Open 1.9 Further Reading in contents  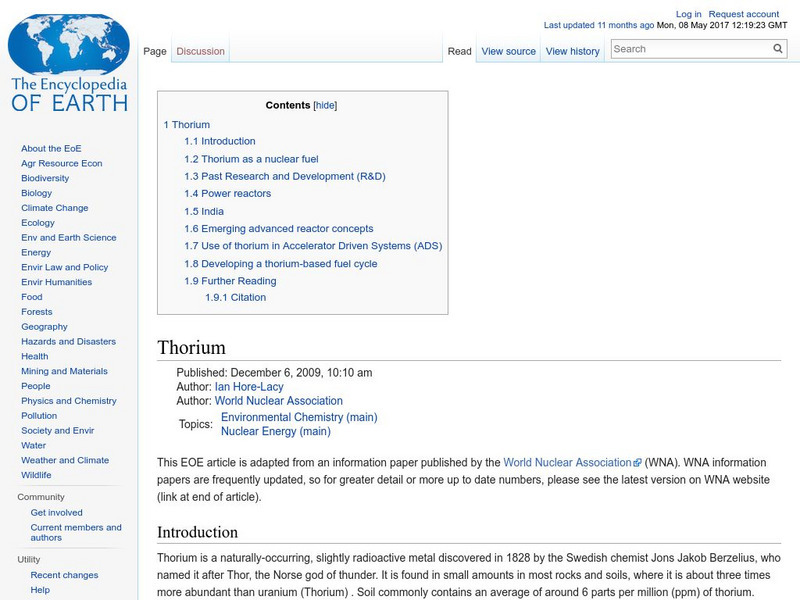[x=230, y=281]
